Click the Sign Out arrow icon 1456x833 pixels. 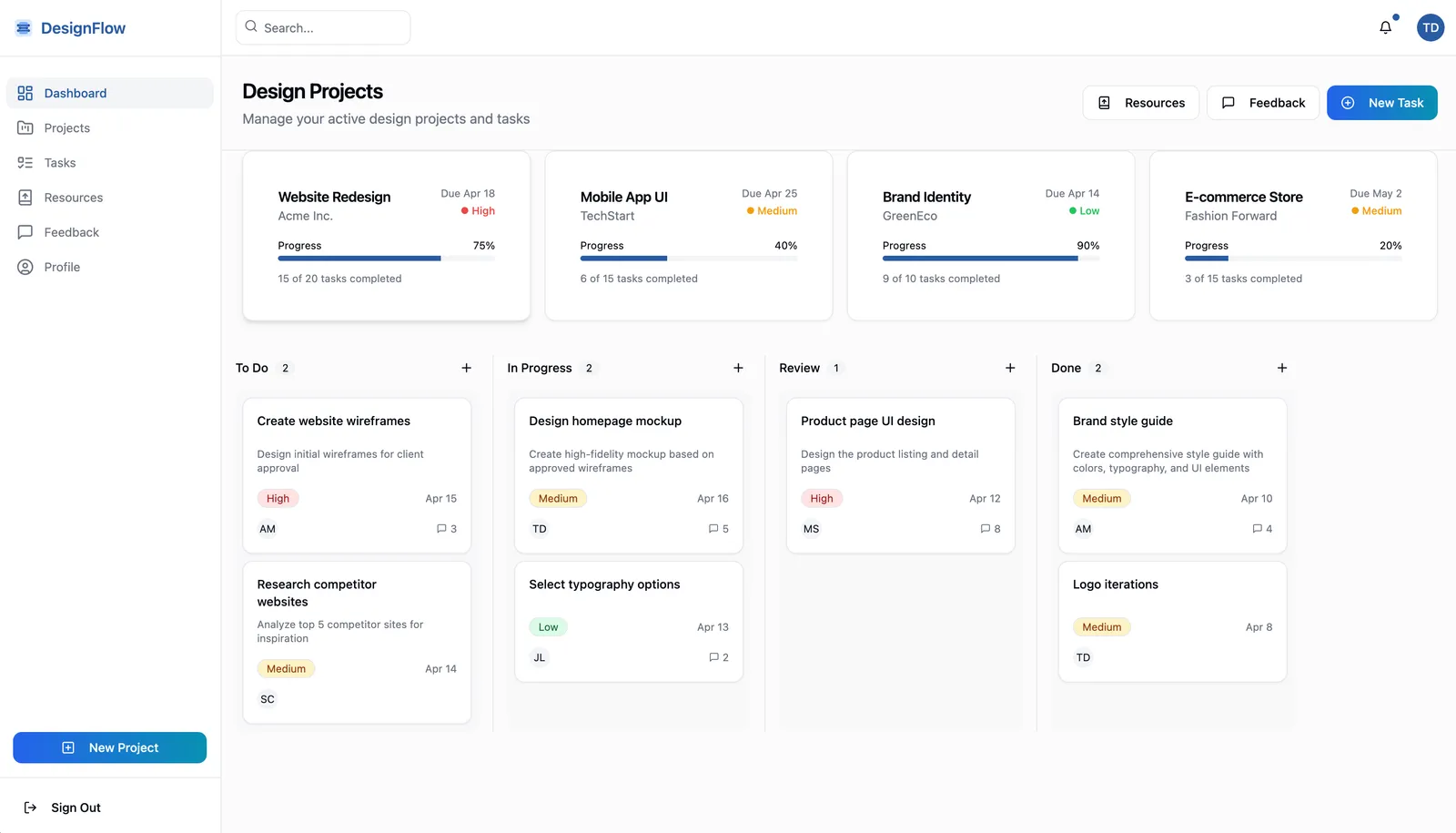pyautogui.click(x=30, y=808)
